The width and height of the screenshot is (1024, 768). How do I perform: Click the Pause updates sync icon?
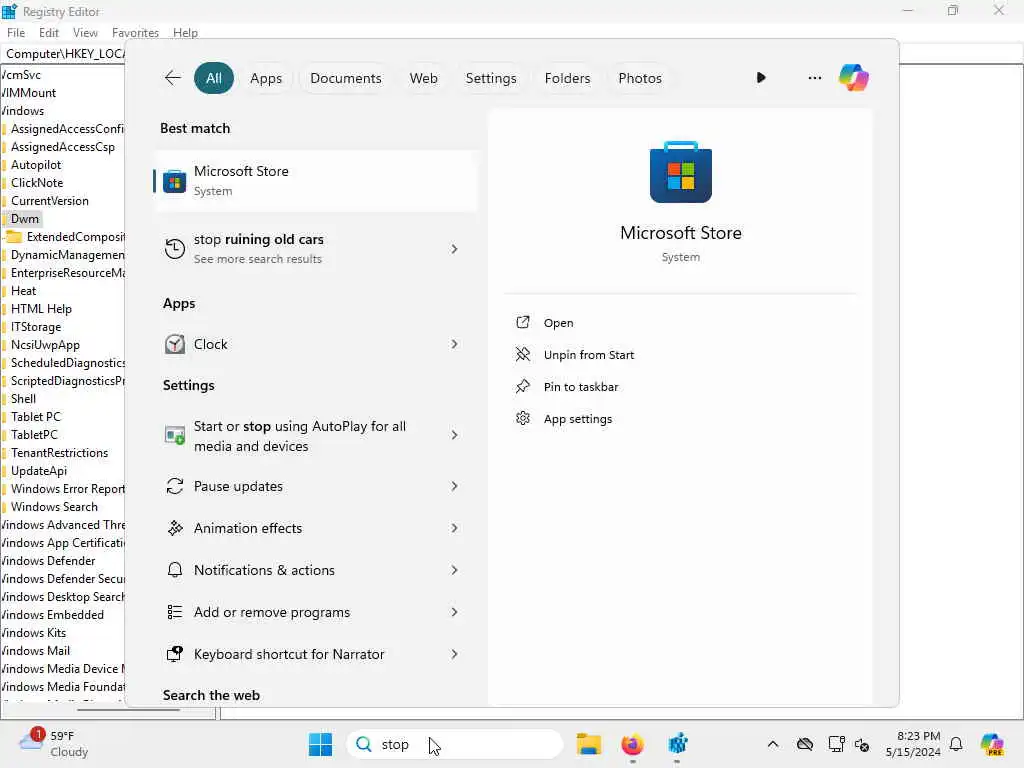click(x=174, y=486)
